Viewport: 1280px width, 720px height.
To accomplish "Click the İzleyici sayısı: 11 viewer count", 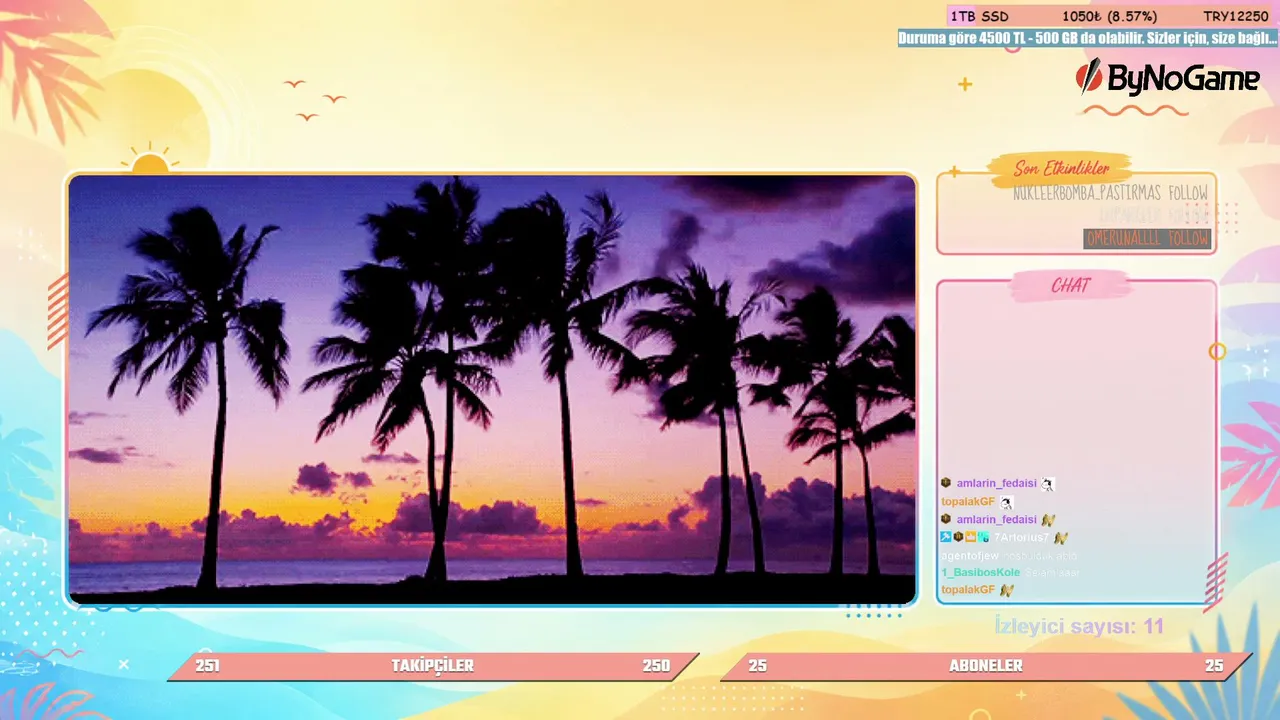I will point(1079,627).
